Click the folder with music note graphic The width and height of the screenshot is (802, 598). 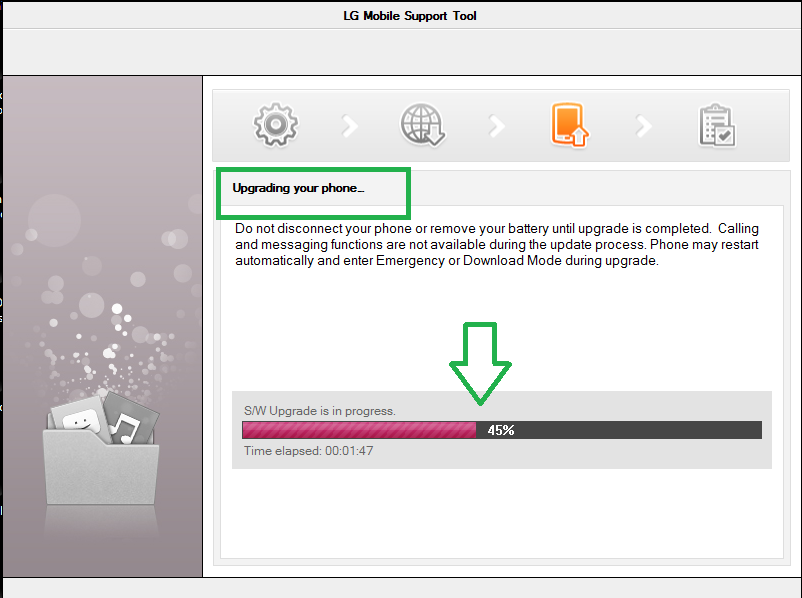tap(101, 448)
